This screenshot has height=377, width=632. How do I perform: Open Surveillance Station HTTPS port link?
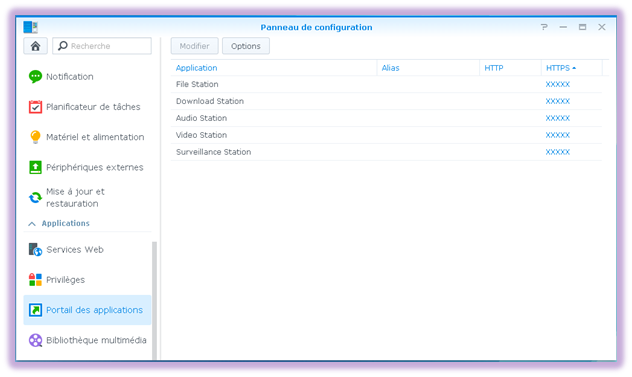(x=557, y=152)
